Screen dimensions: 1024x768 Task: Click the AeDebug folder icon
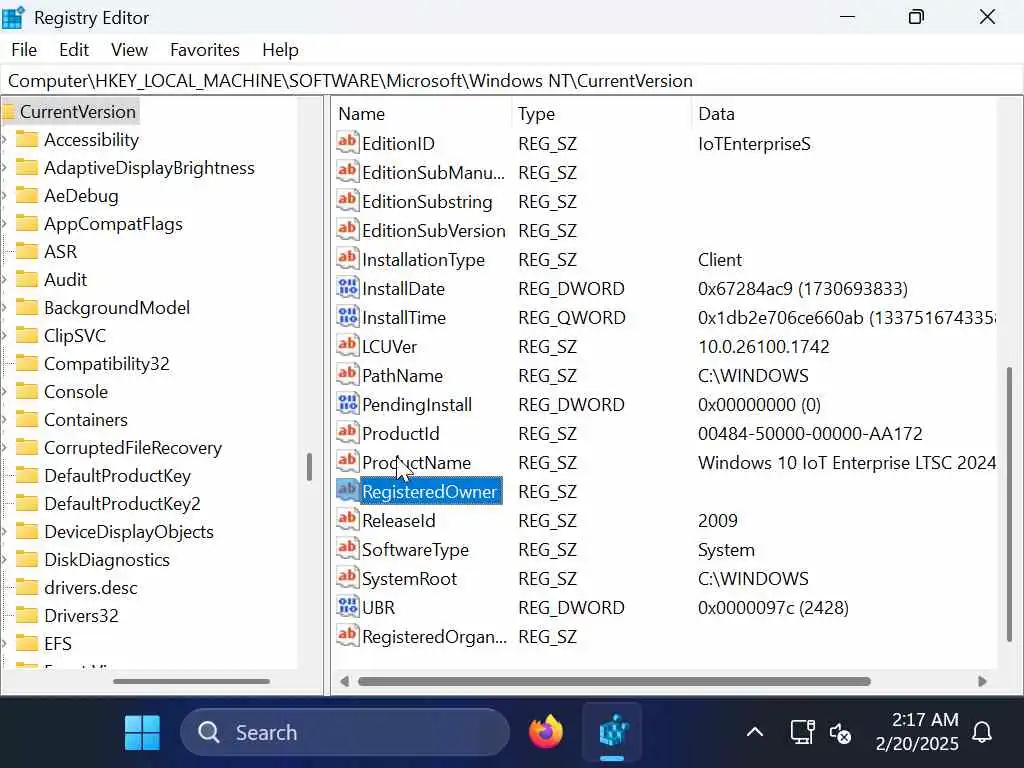point(27,196)
